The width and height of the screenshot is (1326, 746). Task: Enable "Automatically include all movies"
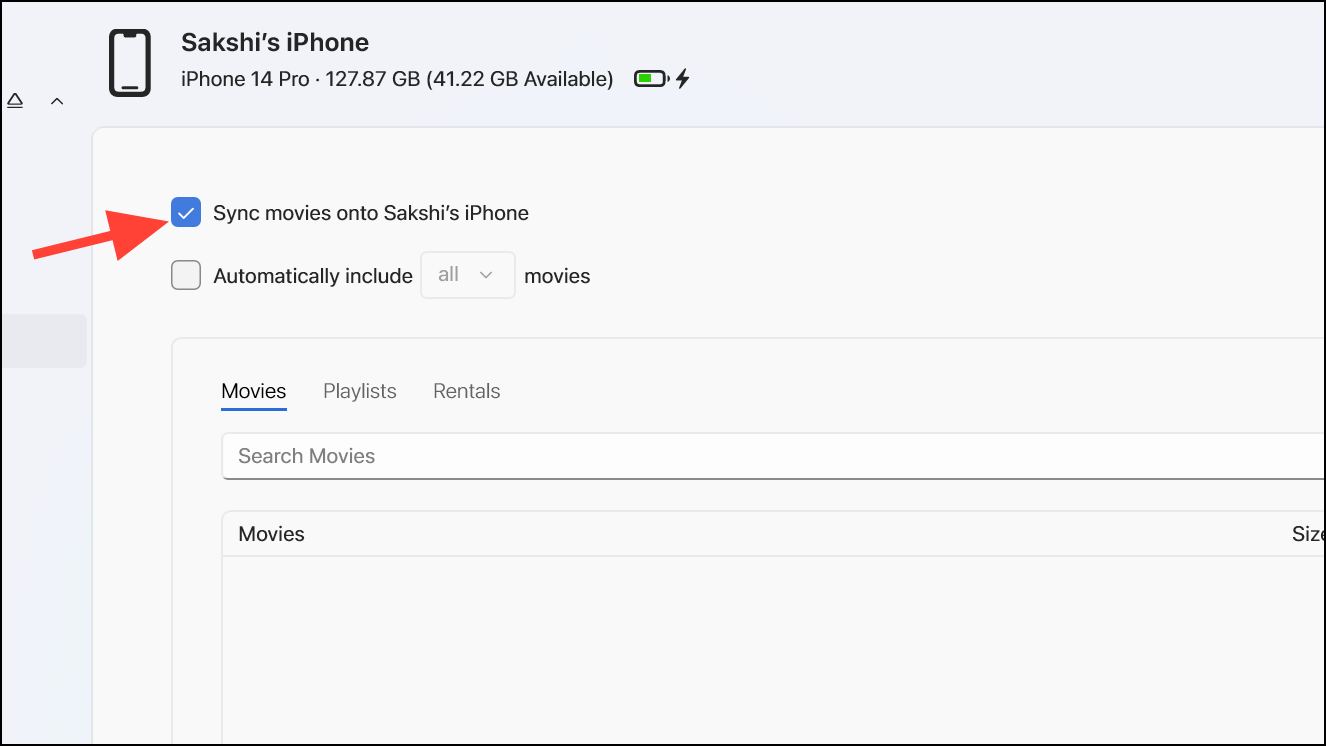click(185, 275)
